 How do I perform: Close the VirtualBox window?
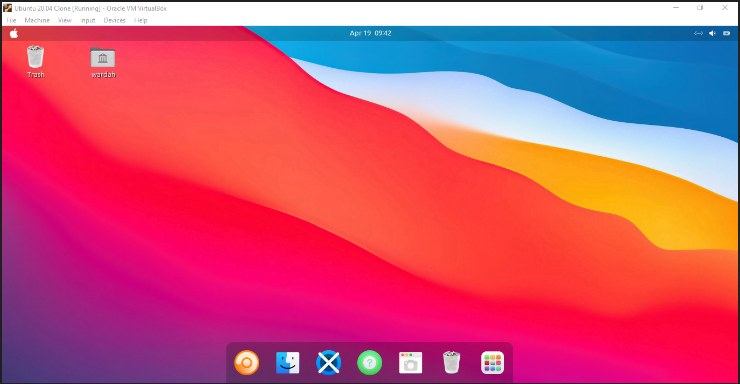coord(725,8)
